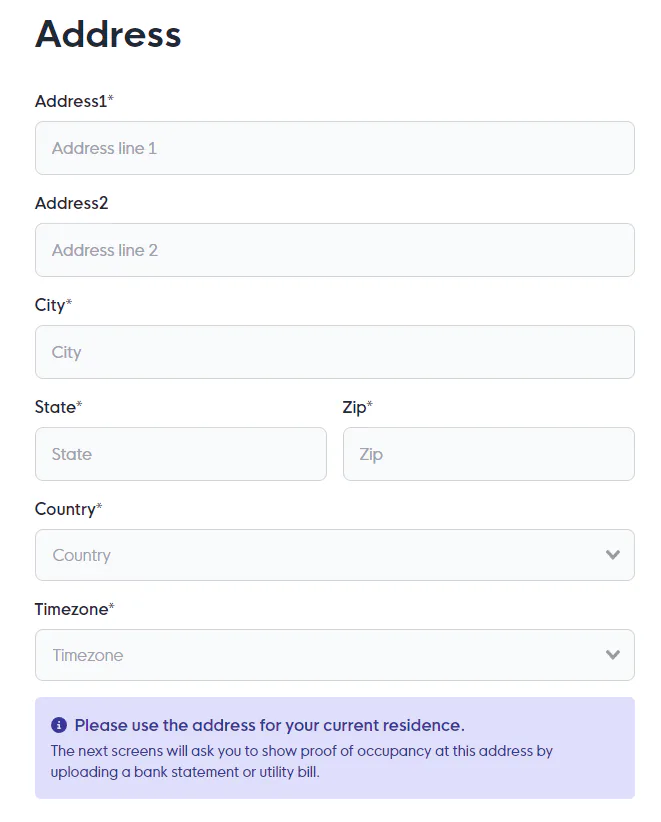The width and height of the screenshot is (661, 822).
Task: Click the State label
Action: point(55,407)
